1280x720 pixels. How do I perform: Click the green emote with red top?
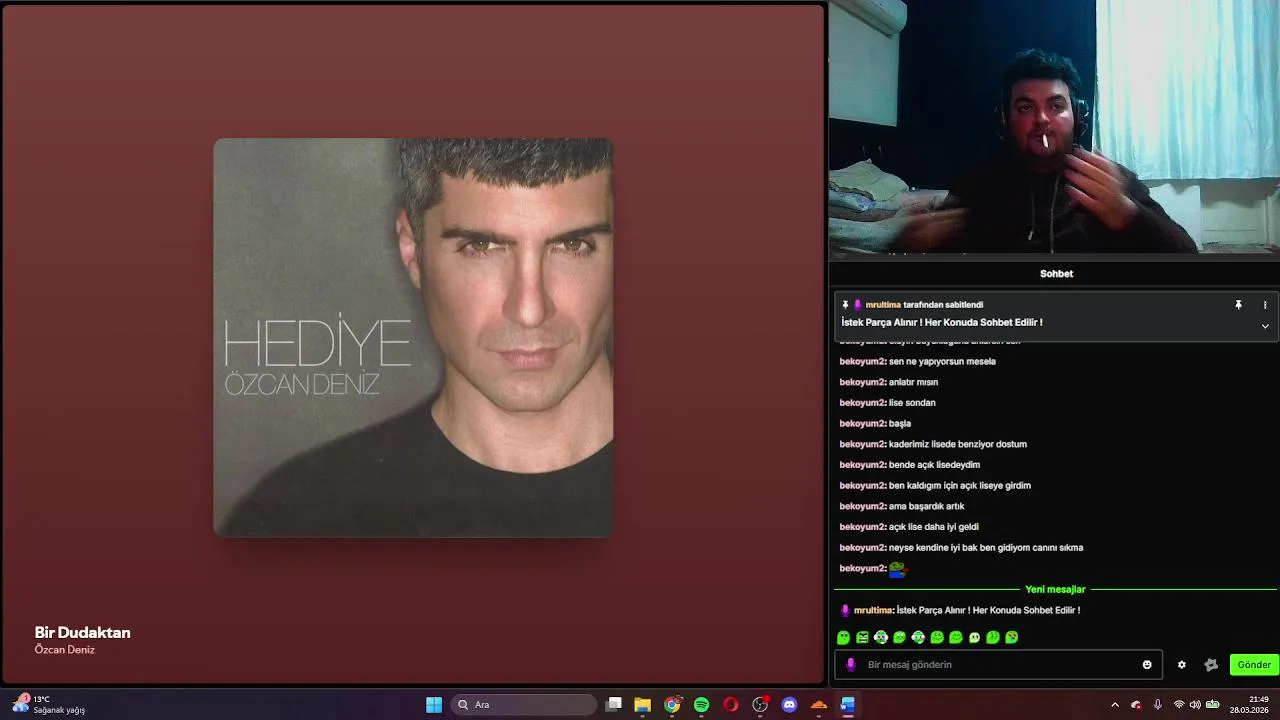[x=1012, y=637]
